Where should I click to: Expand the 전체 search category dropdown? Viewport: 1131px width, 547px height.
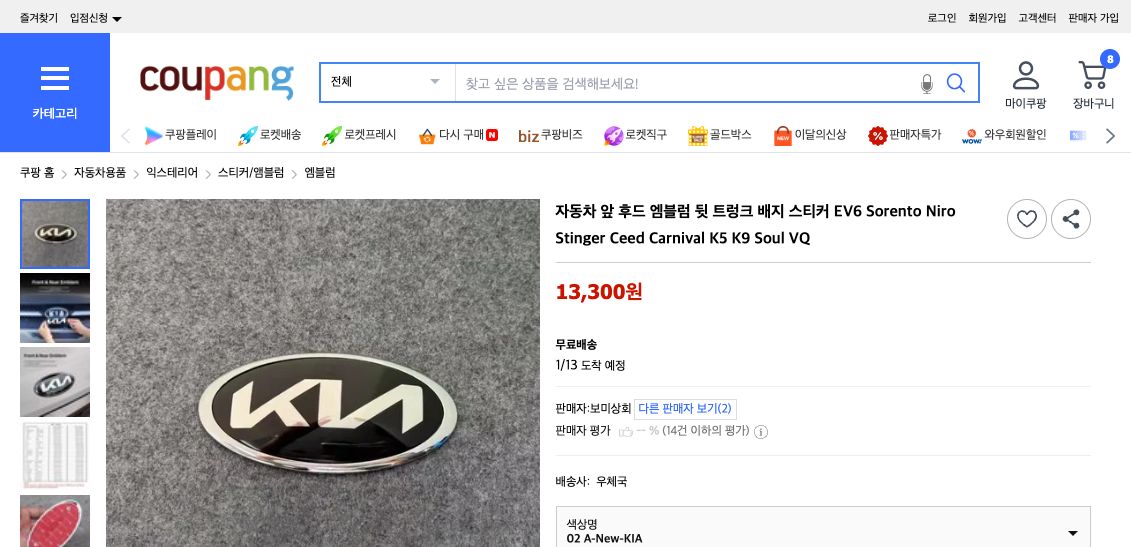pyautogui.click(x=387, y=82)
